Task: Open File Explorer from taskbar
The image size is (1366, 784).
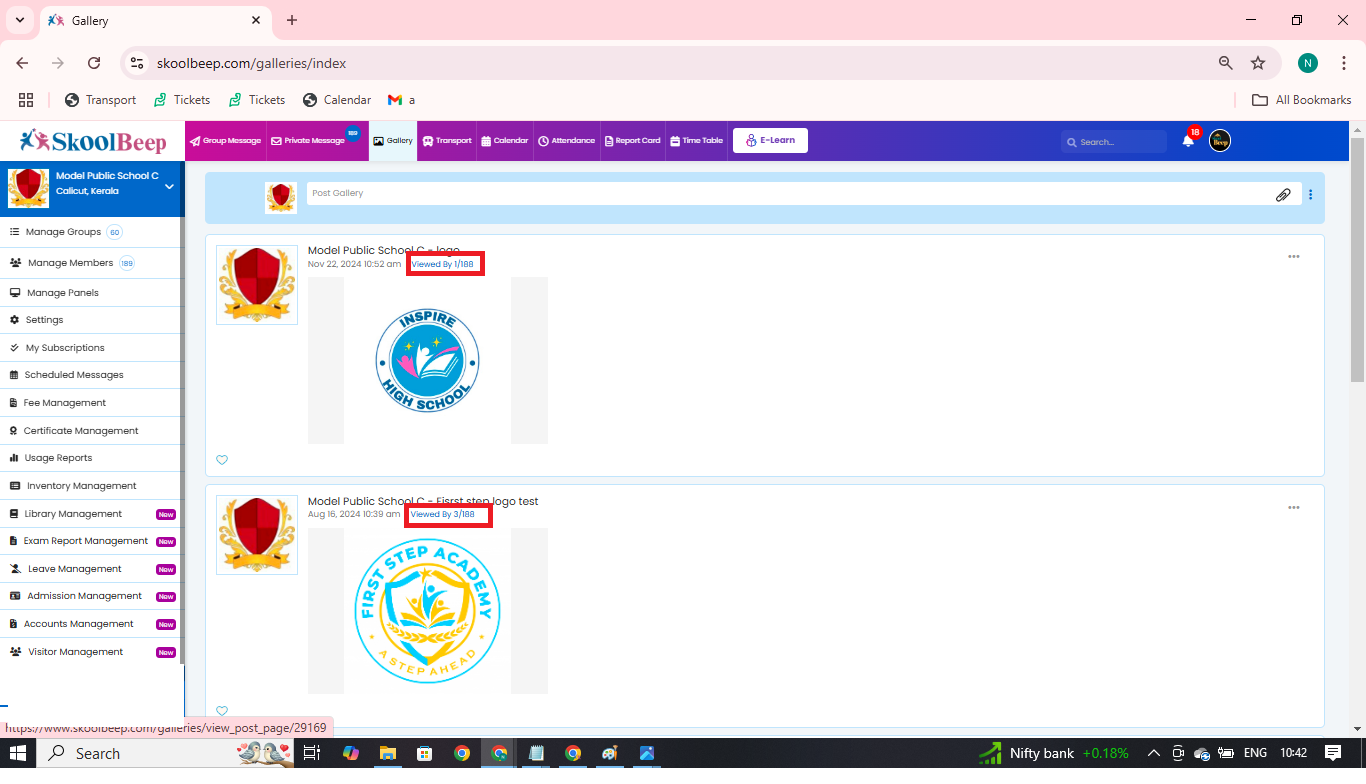Action: (388, 753)
